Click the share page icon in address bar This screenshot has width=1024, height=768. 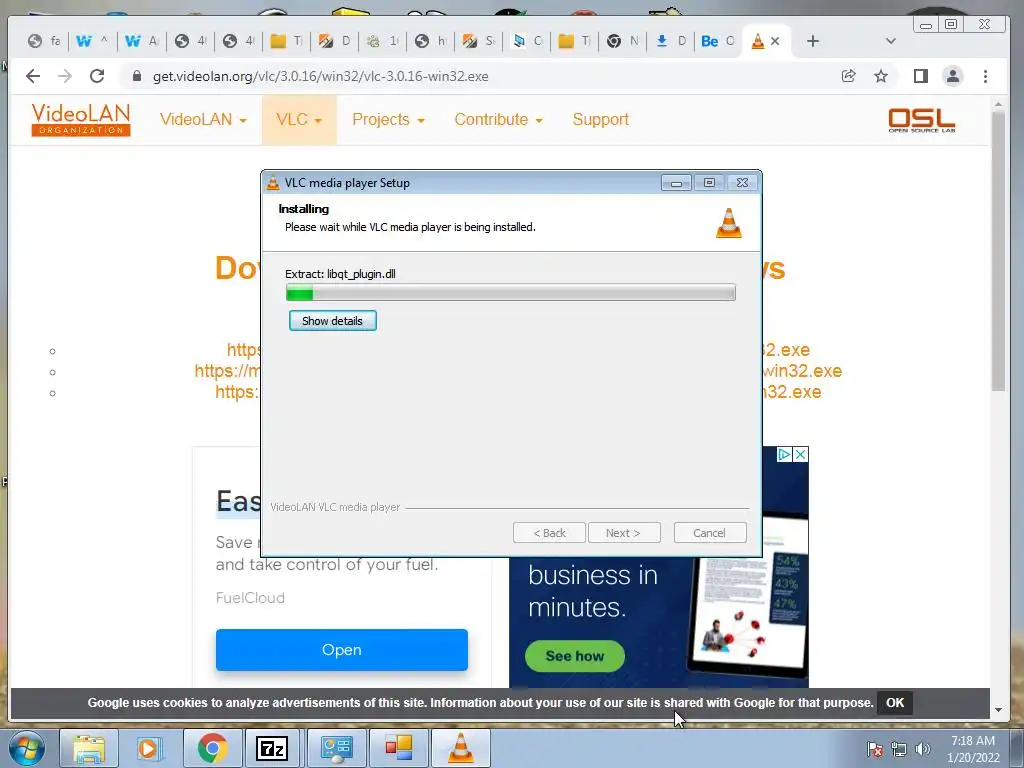[x=848, y=76]
